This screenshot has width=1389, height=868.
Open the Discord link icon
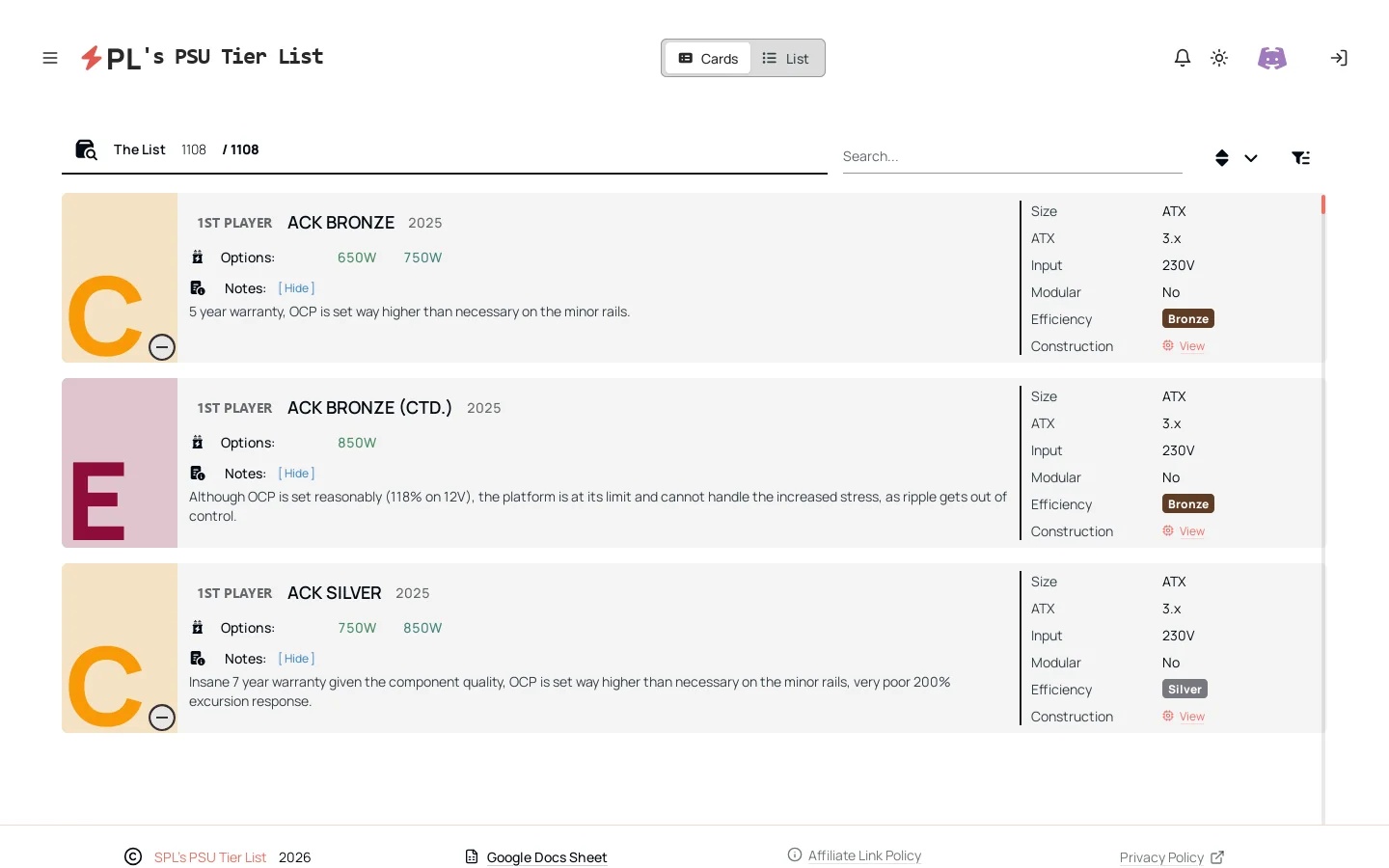(x=1272, y=58)
